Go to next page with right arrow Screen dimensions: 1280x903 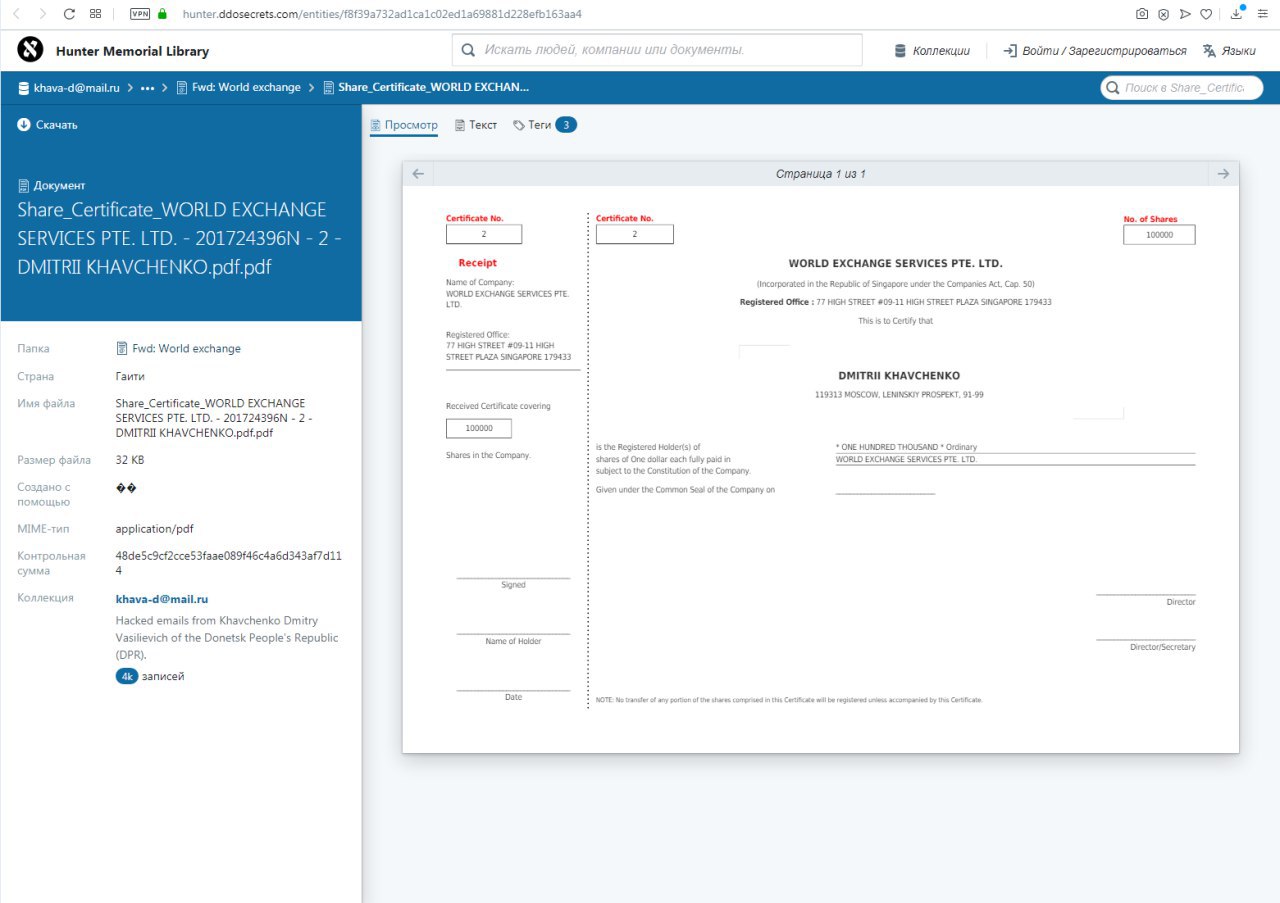[1223, 174]
